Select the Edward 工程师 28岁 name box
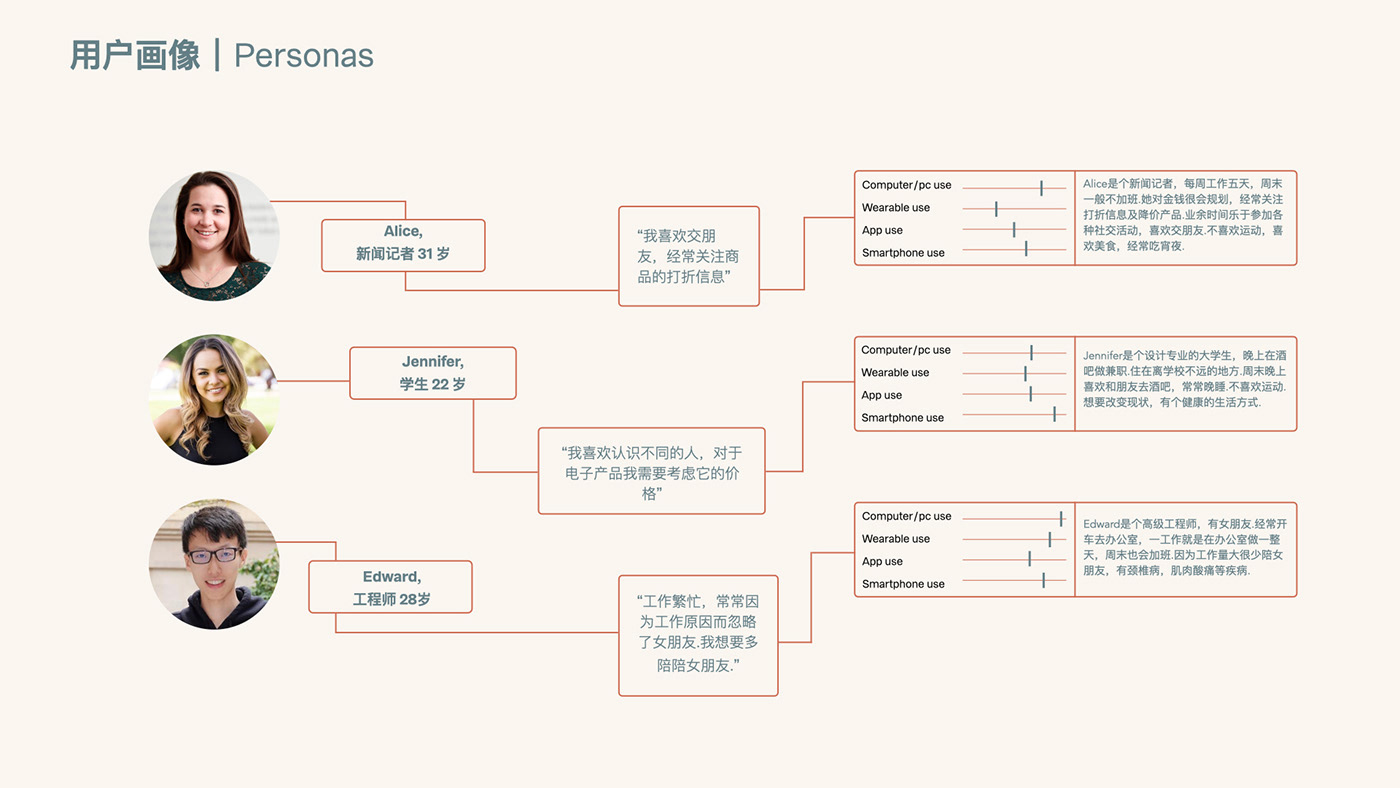Viewport: 1400px width, 788px height. click(x=390, y=587)
